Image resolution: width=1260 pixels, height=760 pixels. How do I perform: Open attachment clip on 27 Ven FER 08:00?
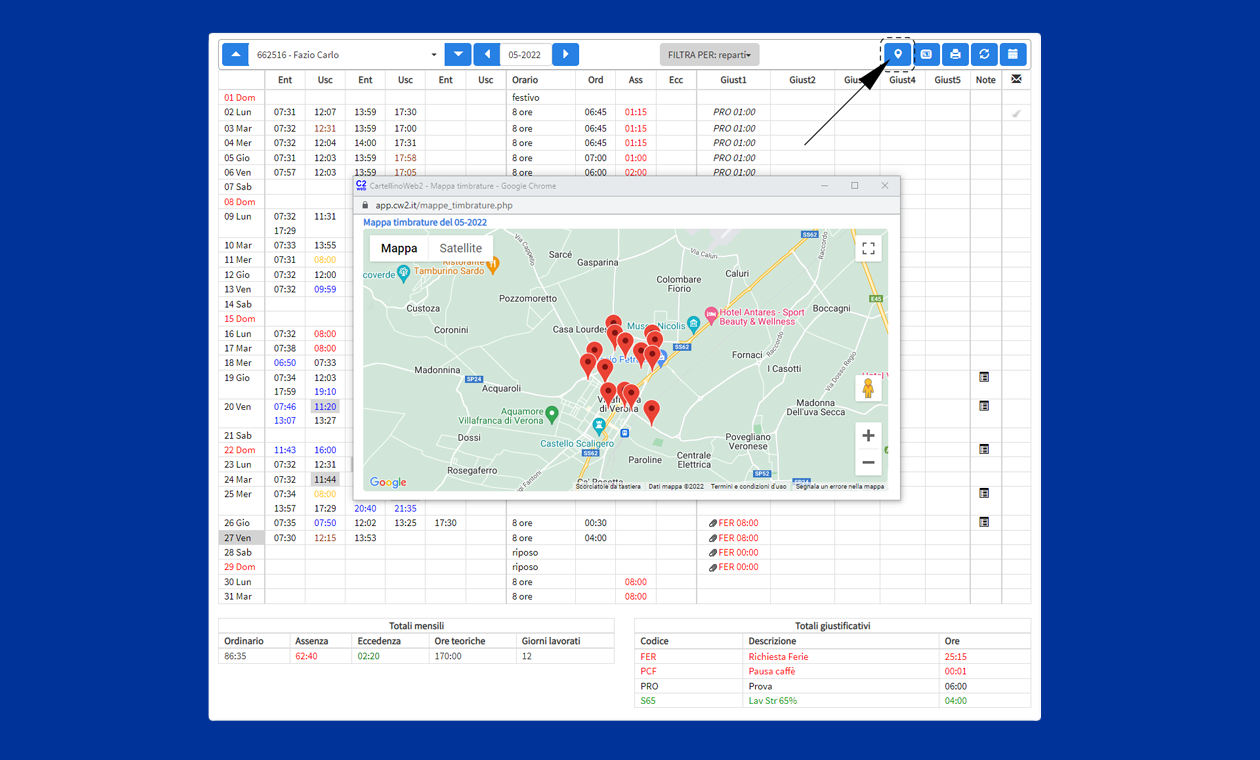click(713, 538)
